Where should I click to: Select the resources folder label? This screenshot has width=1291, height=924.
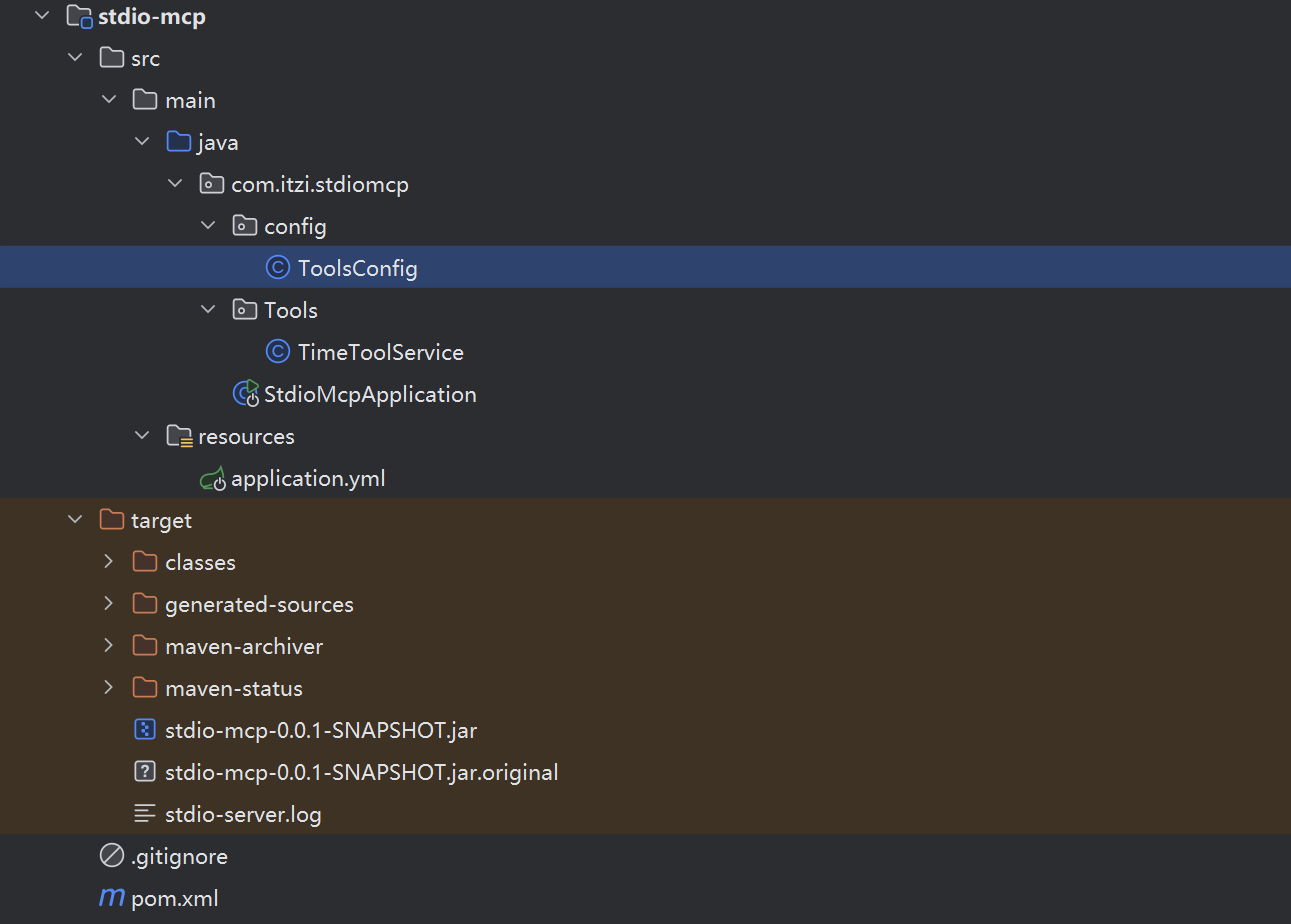(x=246, y=436)
